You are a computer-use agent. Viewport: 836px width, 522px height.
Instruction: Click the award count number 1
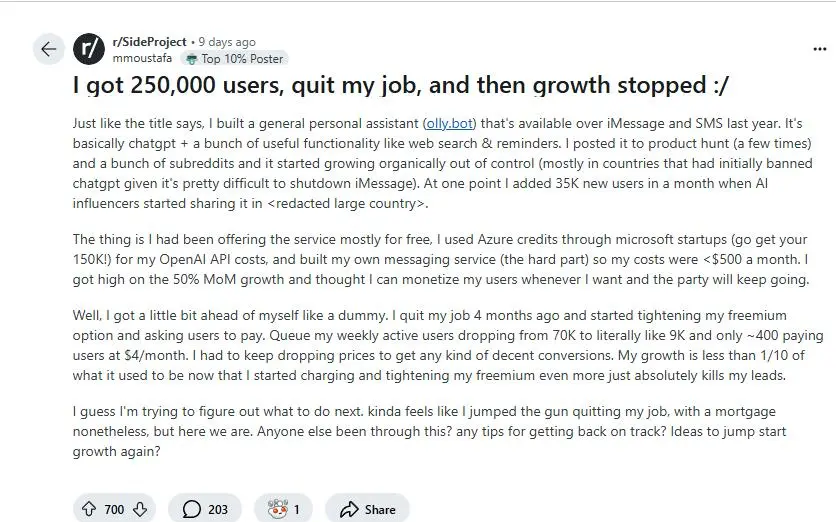pyautogui.click(x=296, y=509)
